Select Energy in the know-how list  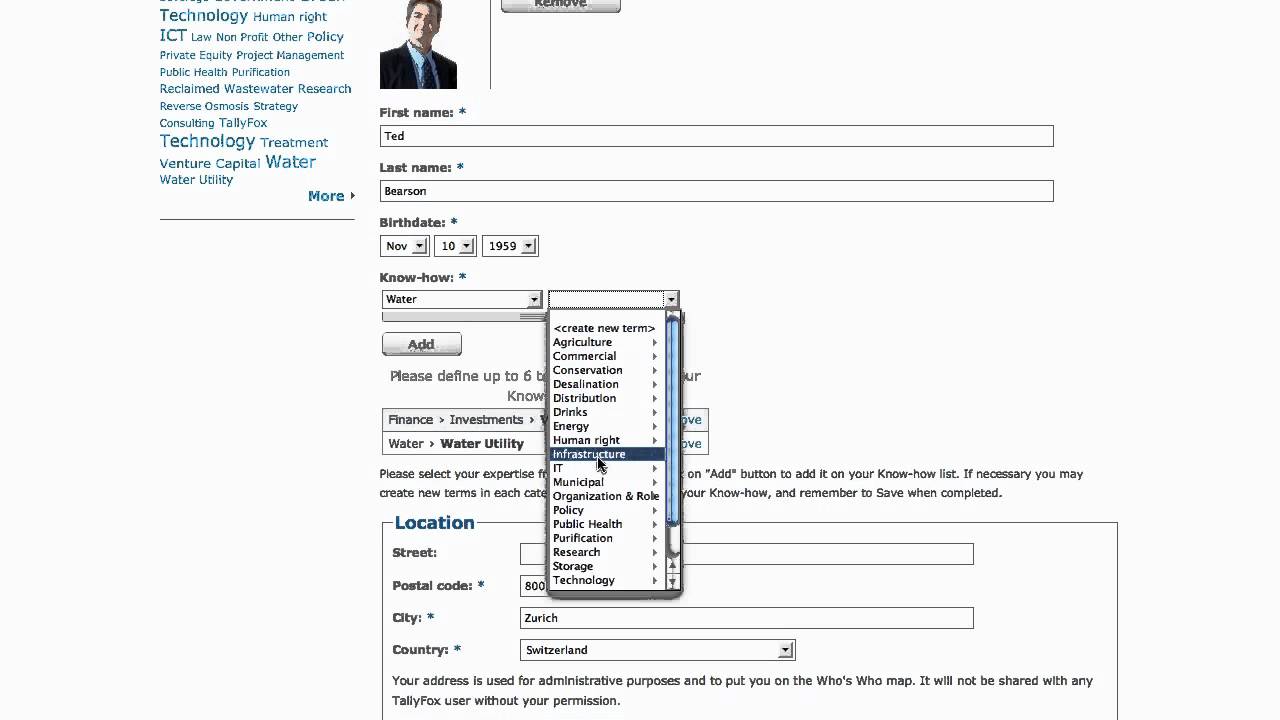point(571,426)
